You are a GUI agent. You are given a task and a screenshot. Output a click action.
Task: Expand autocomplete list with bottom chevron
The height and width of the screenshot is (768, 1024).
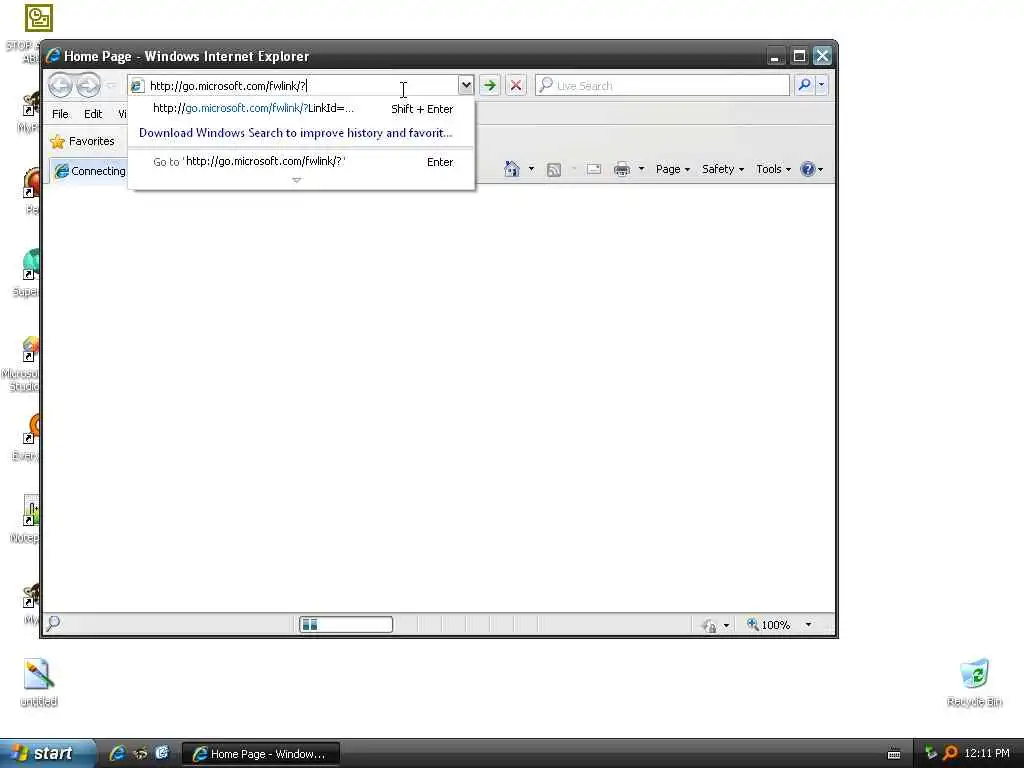[296, 180]
